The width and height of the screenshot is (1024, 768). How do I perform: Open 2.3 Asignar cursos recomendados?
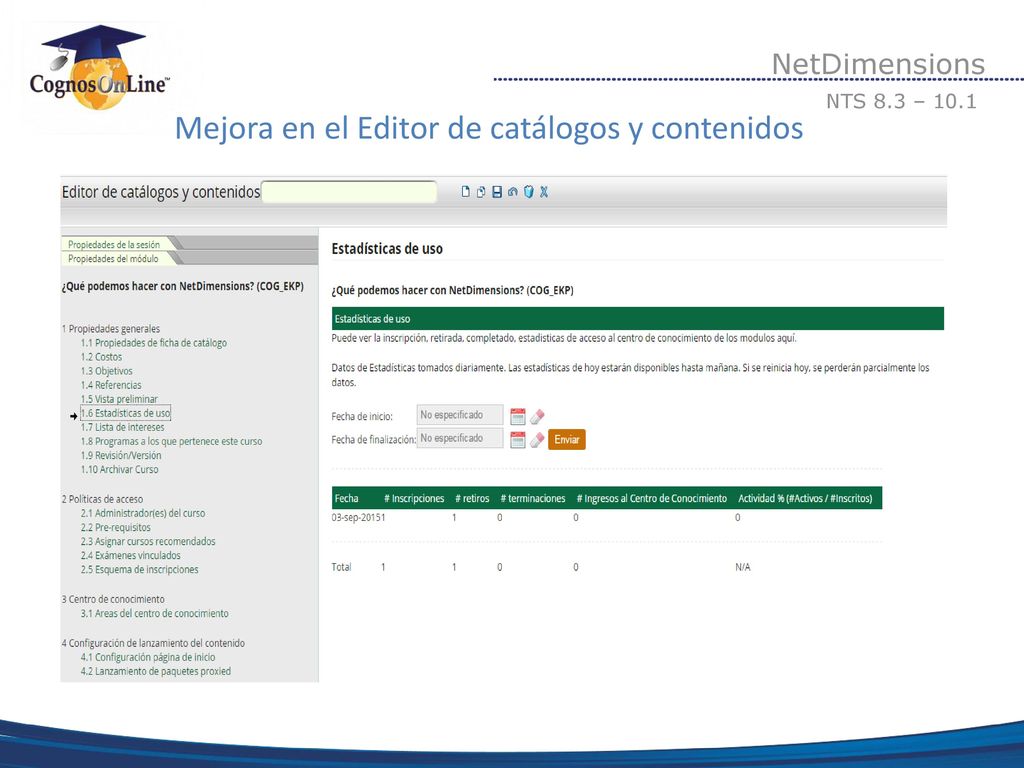[148, 541]
